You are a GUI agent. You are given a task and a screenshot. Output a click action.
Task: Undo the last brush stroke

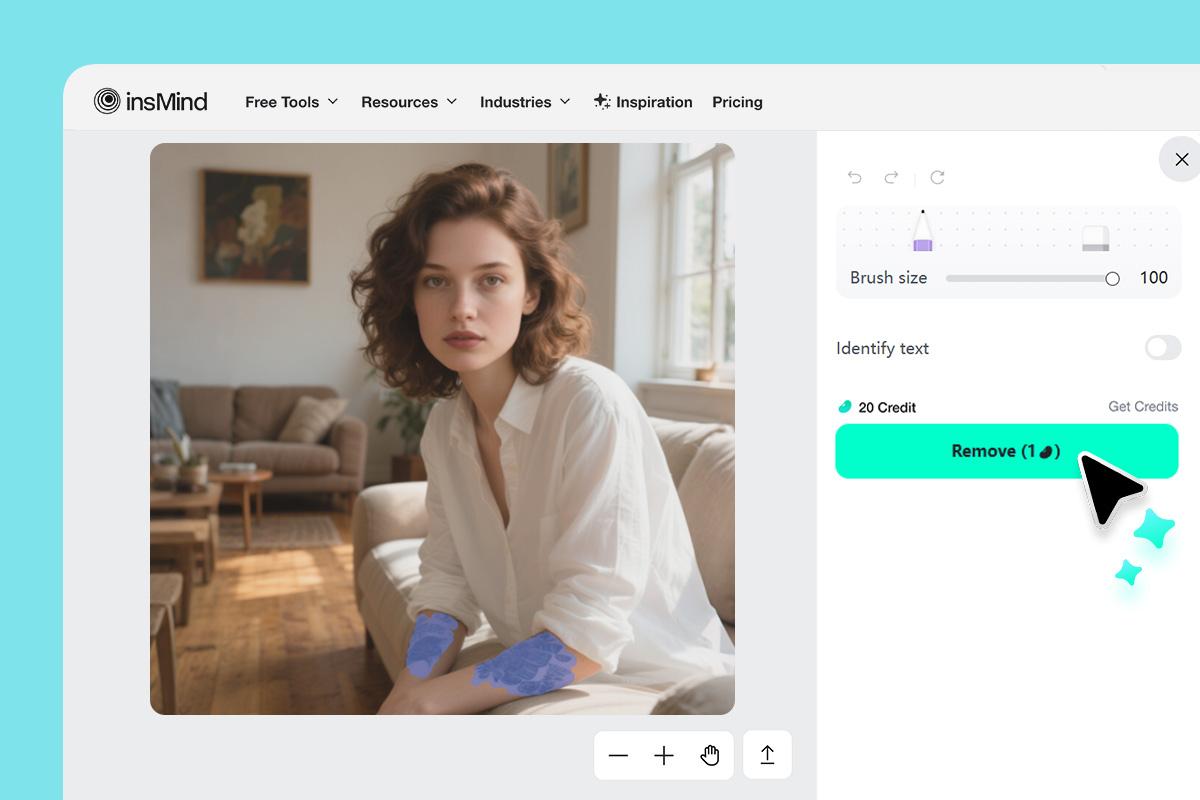point(855,177)
